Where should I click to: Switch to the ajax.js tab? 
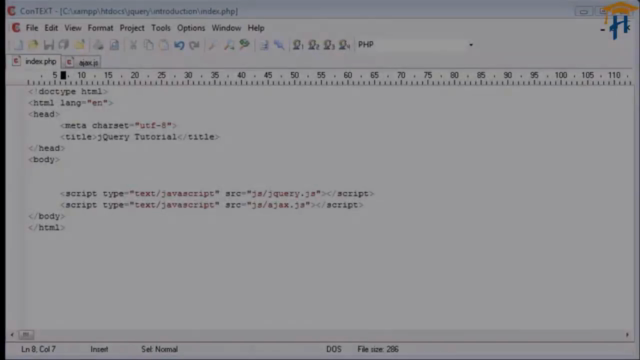82,62
